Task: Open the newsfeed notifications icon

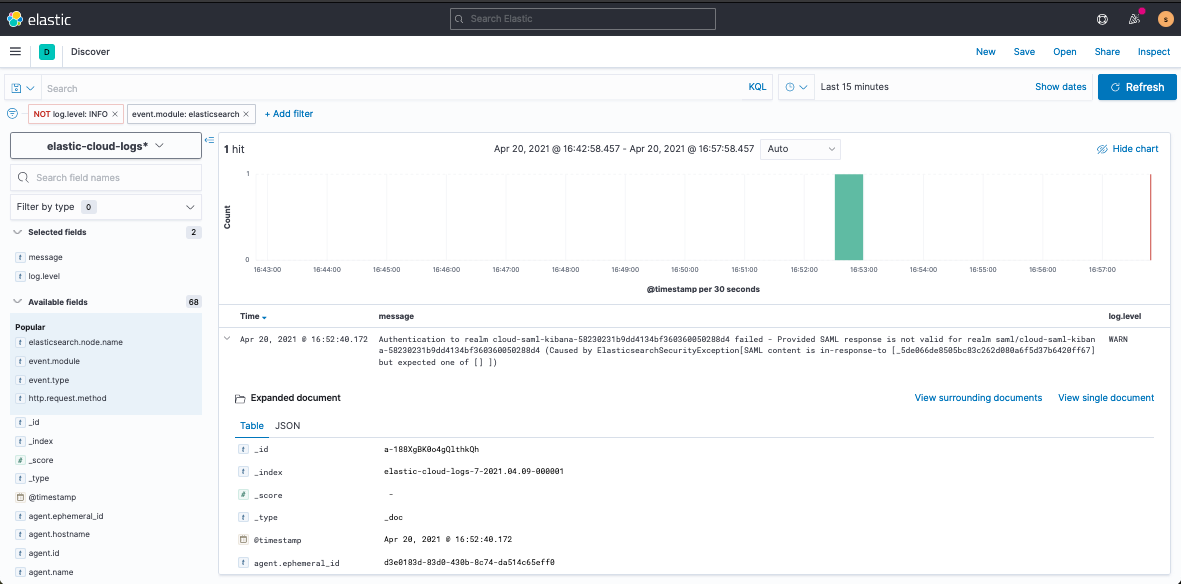Action: 1134,19
